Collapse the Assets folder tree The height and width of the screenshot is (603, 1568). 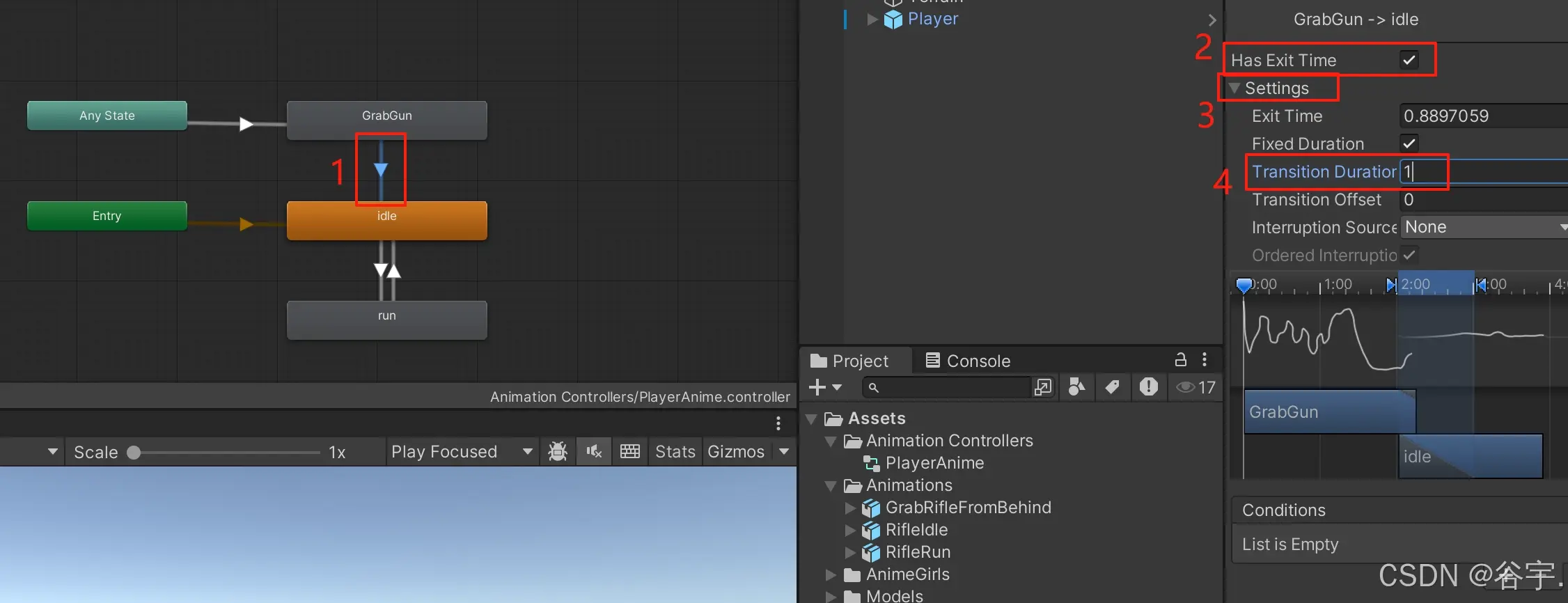click(811, 419)
